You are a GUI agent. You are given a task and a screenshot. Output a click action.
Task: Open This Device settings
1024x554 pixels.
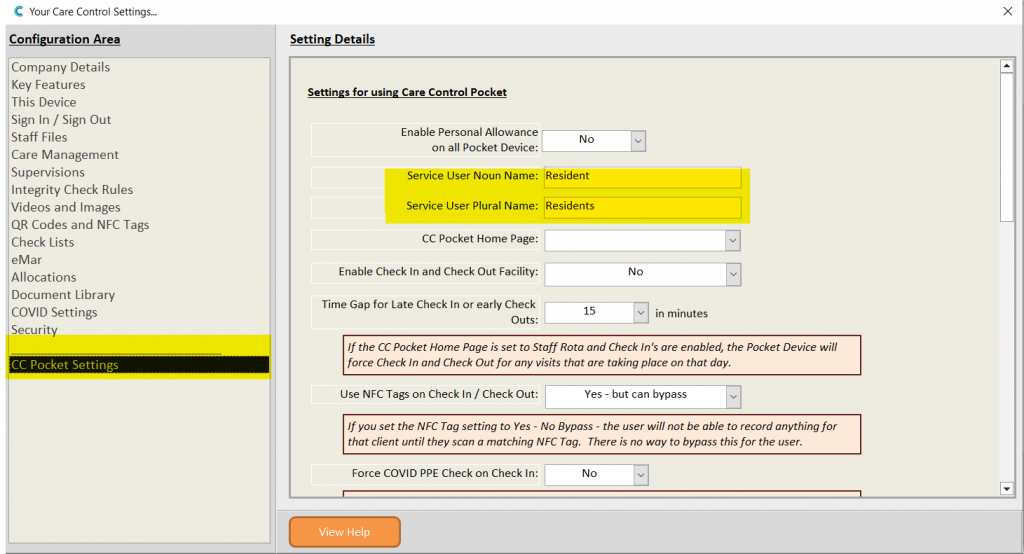(x=43, y=103)
